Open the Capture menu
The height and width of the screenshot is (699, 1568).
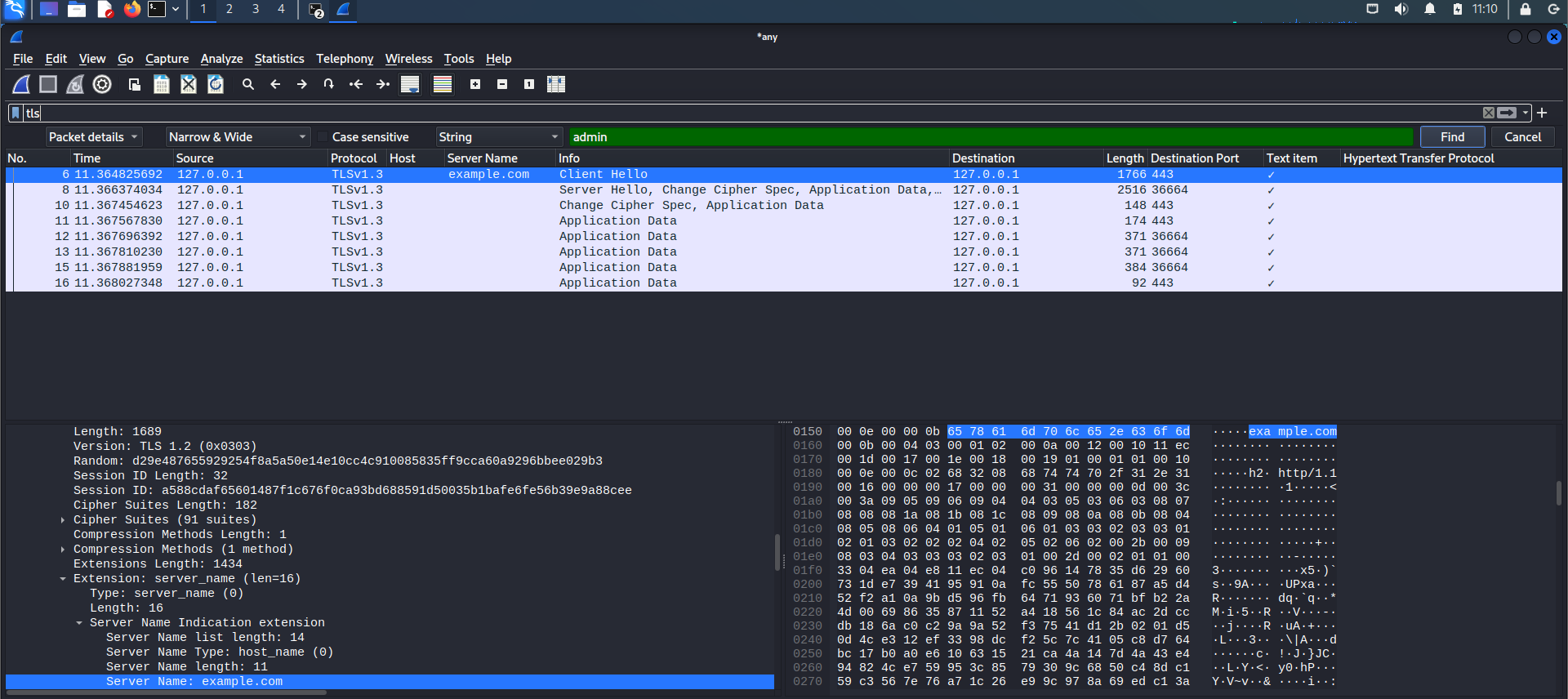tap(167, 59)
